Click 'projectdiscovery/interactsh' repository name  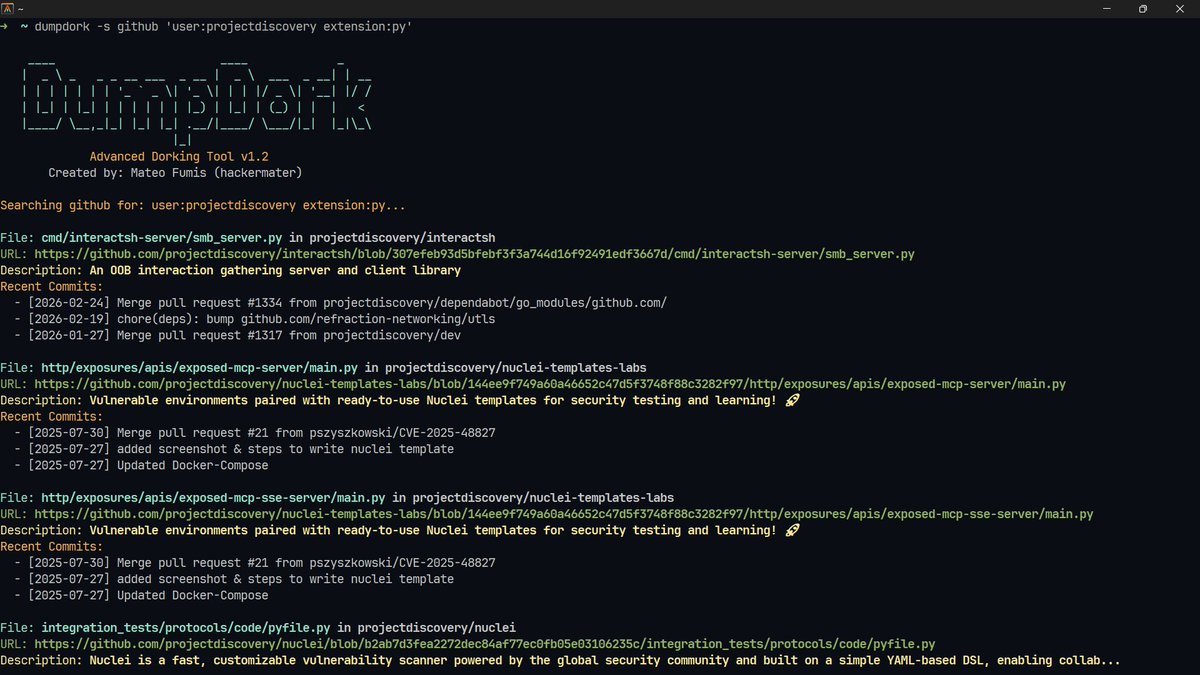[x=402, y=238]
